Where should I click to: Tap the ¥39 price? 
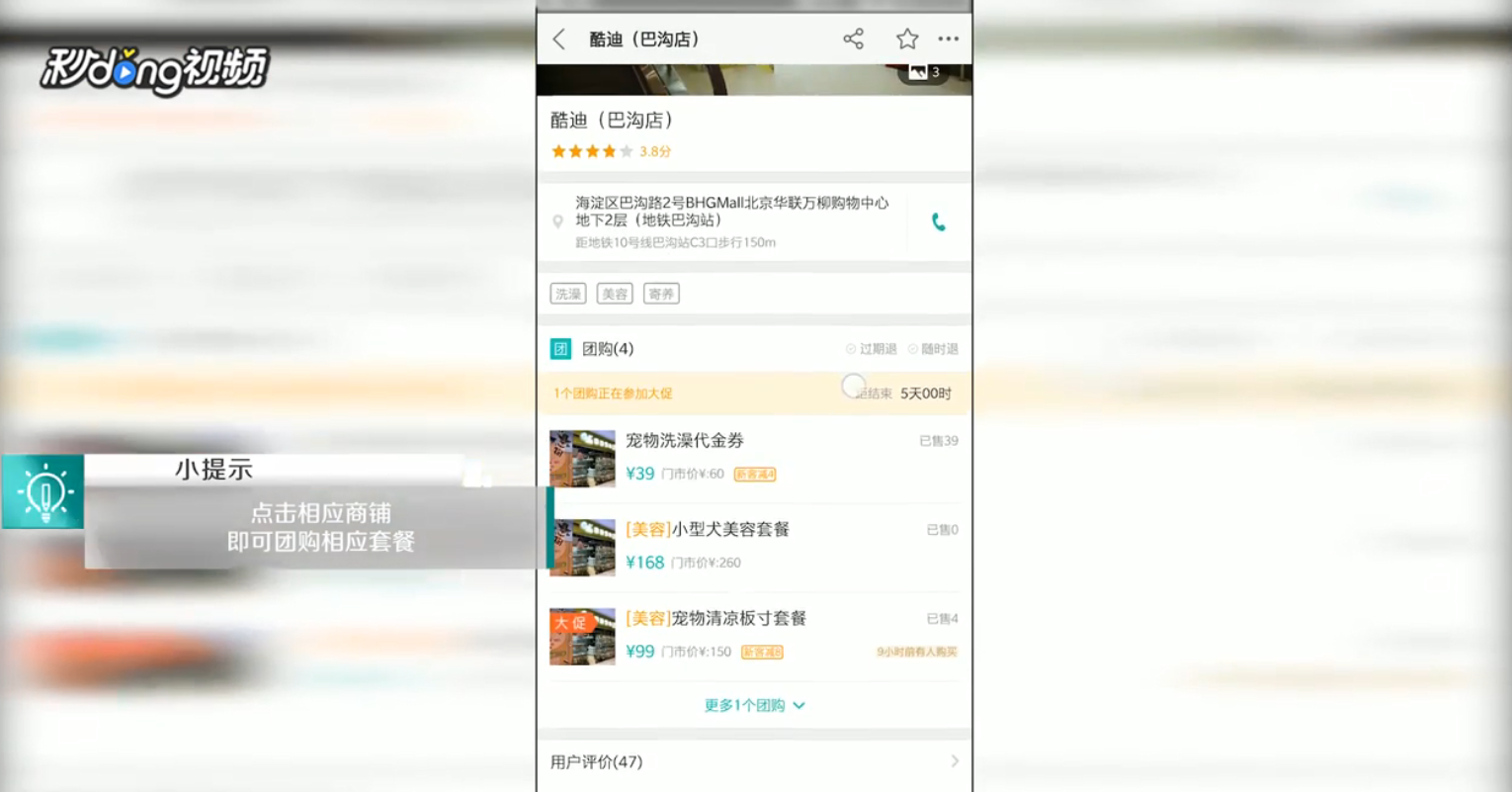tap(640, 474)
